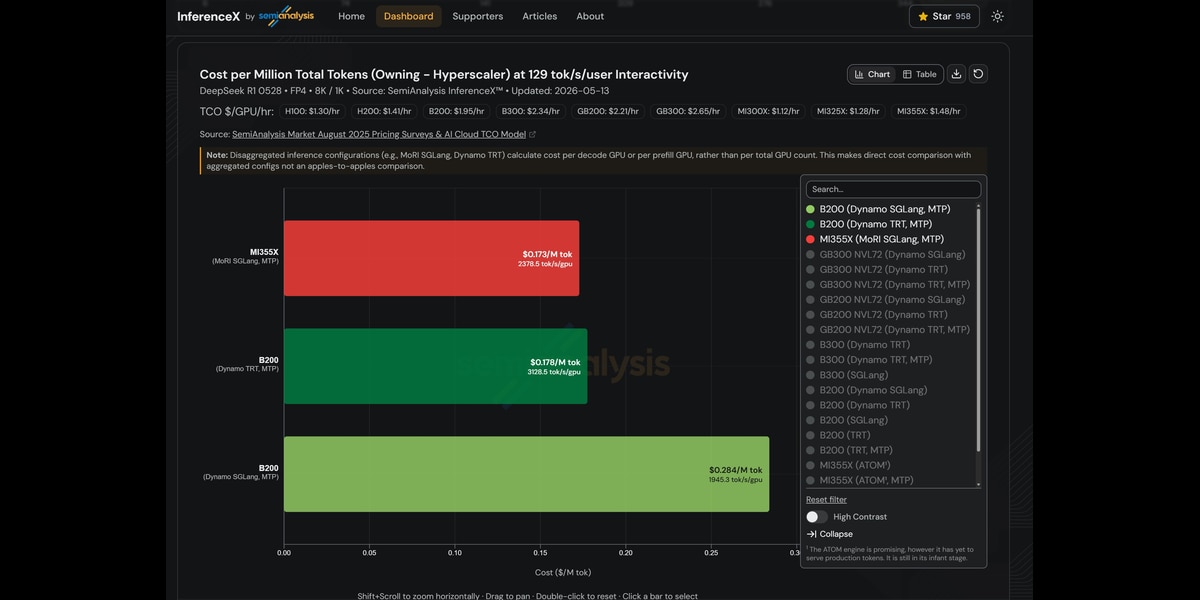The width and height of the screenshot is (1200, 600).
Task: Click the $0.173/M tok bar label
Action: click(x=547, y=254)
